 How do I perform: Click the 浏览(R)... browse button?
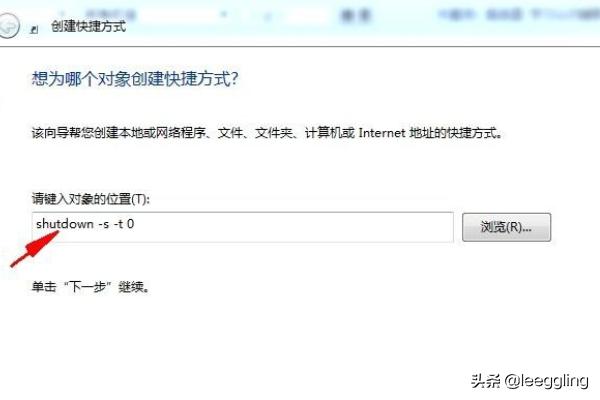pos(506,227)
